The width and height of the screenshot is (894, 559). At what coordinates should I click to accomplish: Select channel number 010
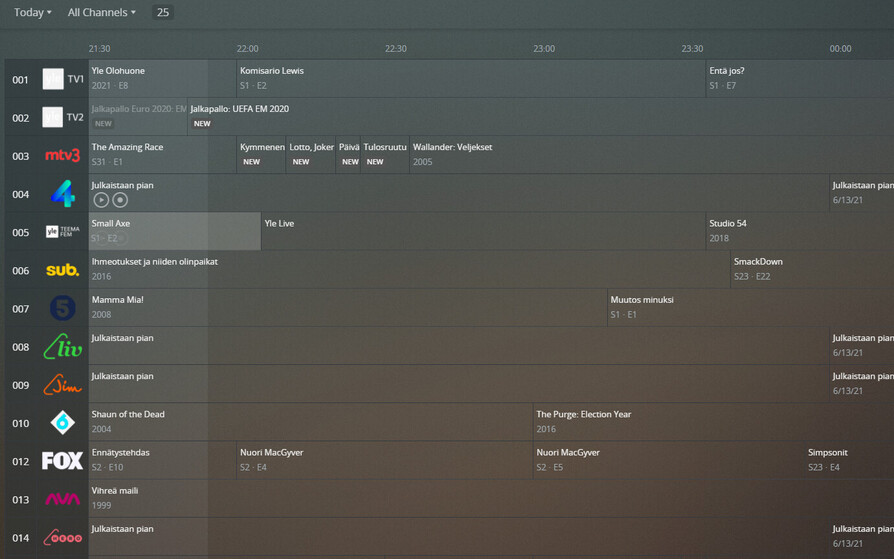click(21, 423)
